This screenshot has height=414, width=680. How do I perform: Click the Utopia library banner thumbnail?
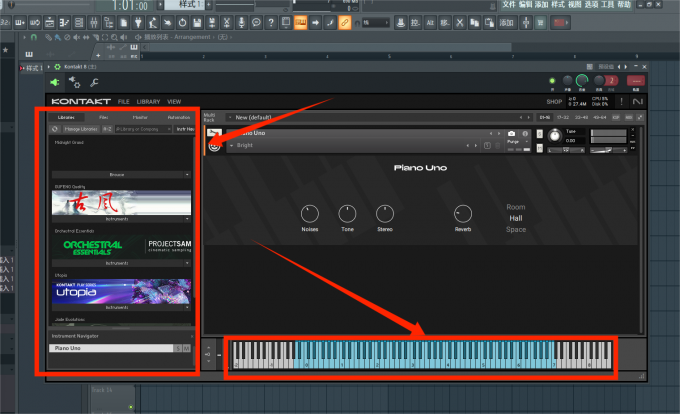121,291
